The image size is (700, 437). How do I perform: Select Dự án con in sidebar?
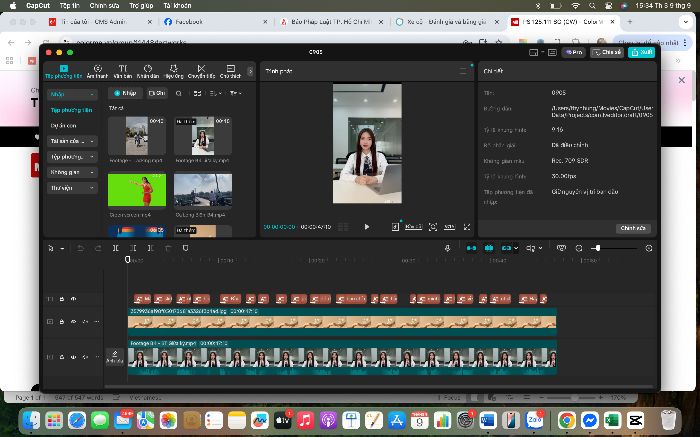[63, 126]
